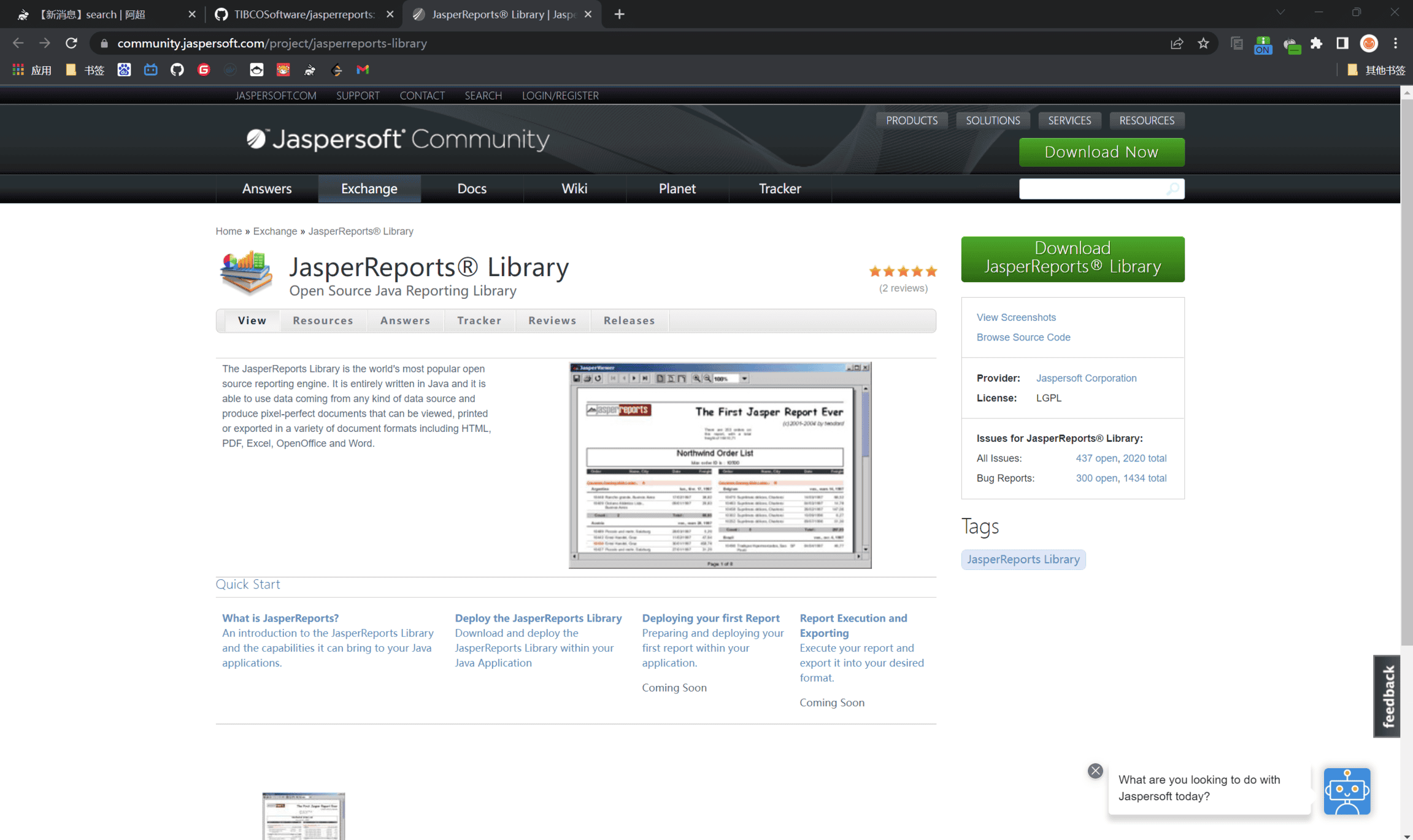Open the browser extensions puzzle icon

point(1316,43)
